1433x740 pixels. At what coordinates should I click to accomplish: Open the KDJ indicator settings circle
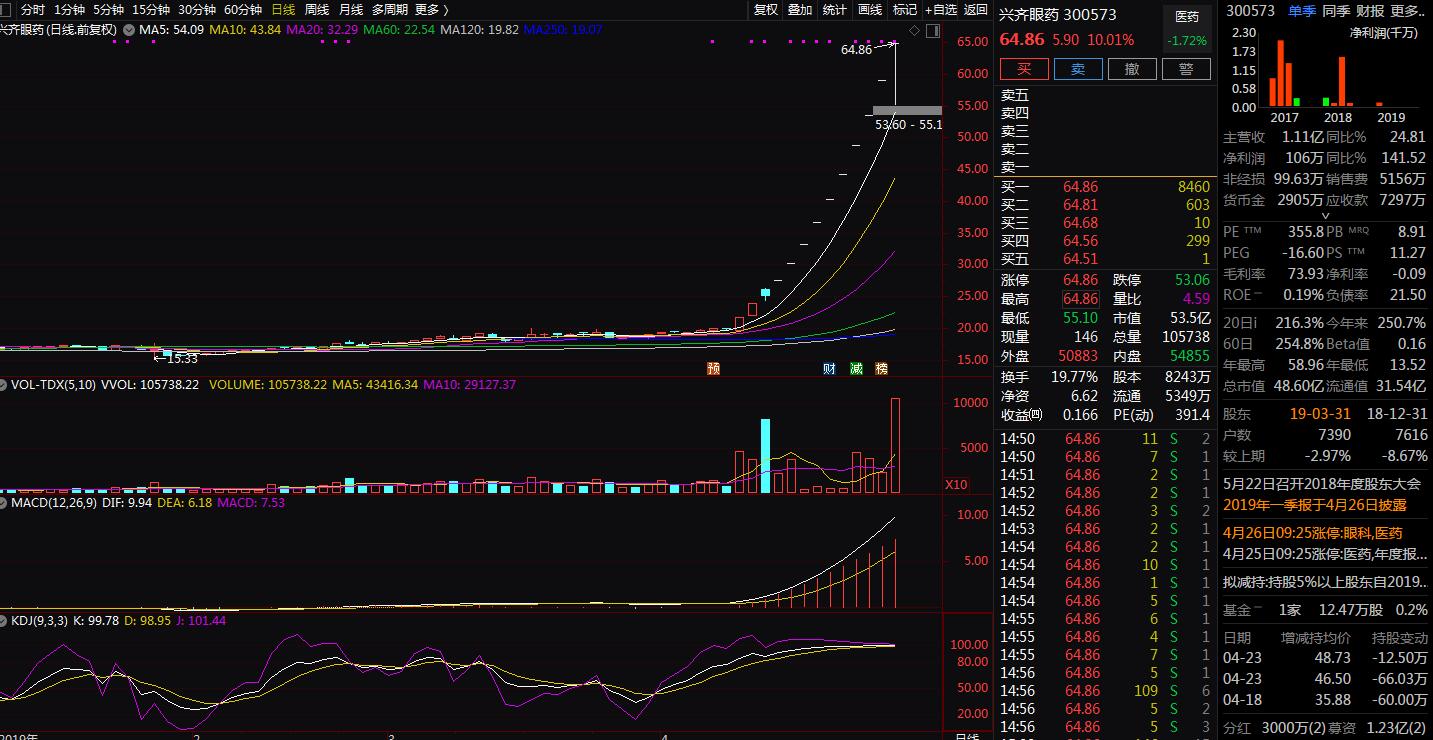(x=5, y=621)
